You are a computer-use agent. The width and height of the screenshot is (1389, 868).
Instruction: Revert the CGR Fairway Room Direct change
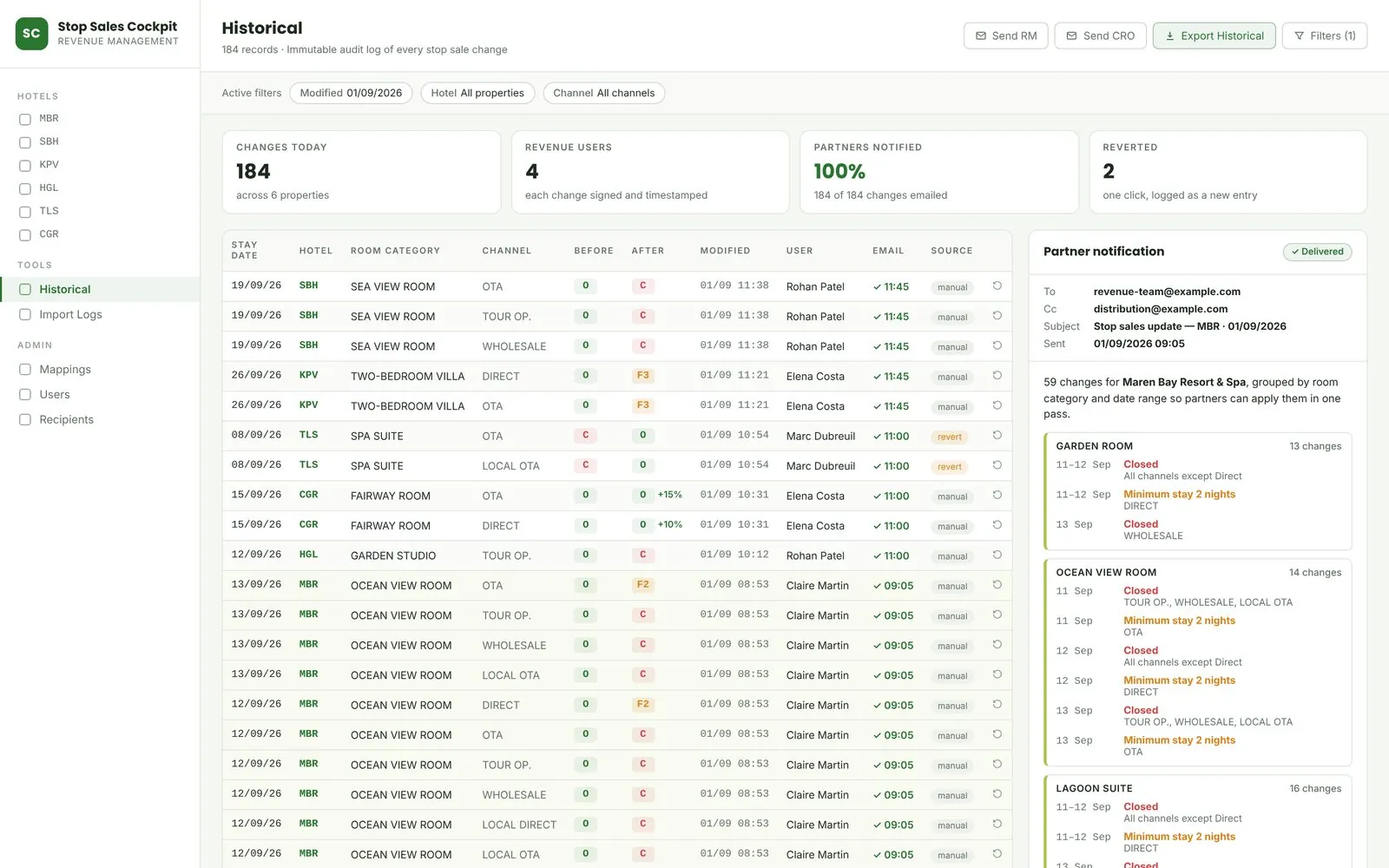(997, 525)
